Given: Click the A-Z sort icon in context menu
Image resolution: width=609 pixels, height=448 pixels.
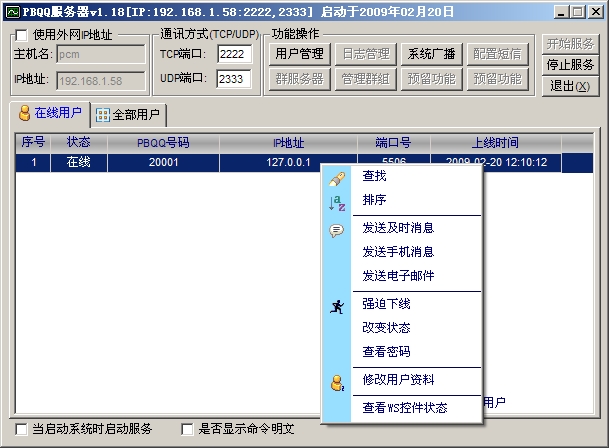Looking at the screenshot, I should click(337, 203).
